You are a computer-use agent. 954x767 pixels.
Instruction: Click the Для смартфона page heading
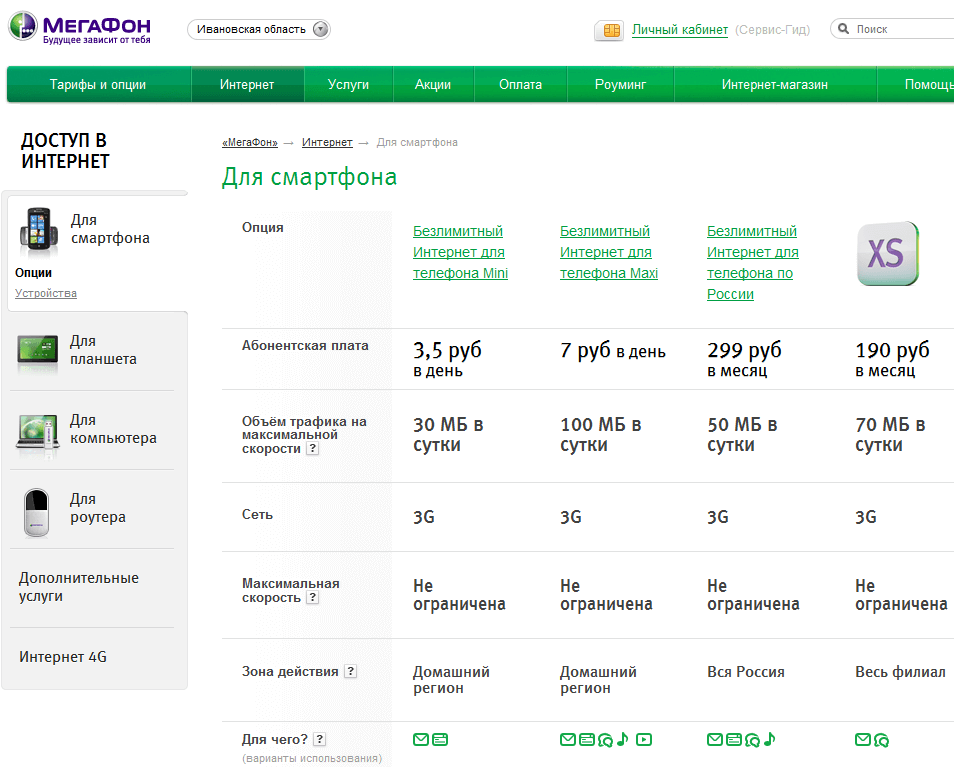[309, 177]
